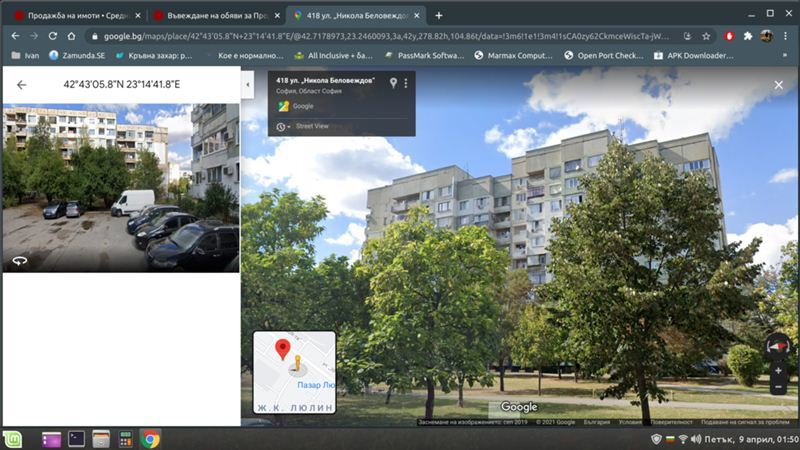Screen dimensions: 800x450
Task: Close Street View with the X button
Action: (x=779, y=85)
